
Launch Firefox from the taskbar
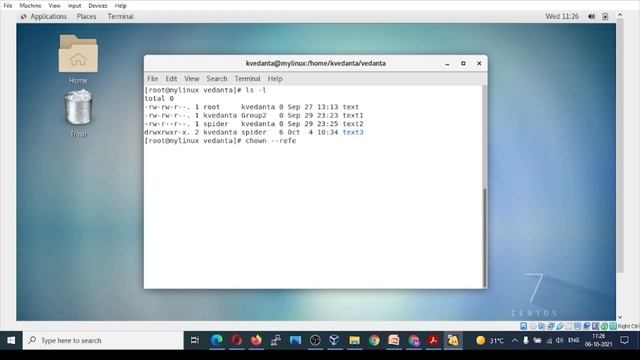pyautogui.click(x=256, y=340)
